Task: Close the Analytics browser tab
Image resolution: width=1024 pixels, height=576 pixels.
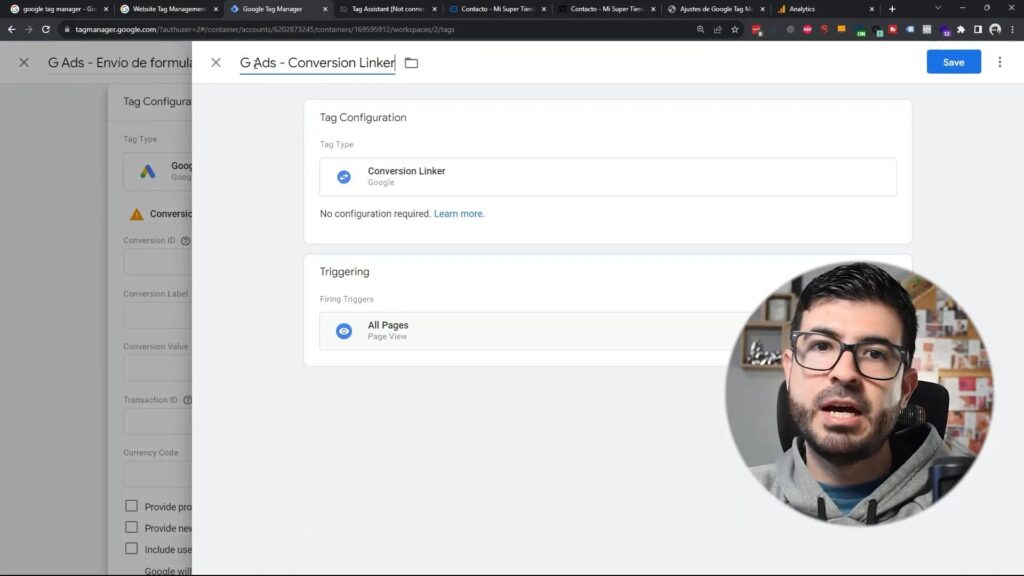Action: 871,9
